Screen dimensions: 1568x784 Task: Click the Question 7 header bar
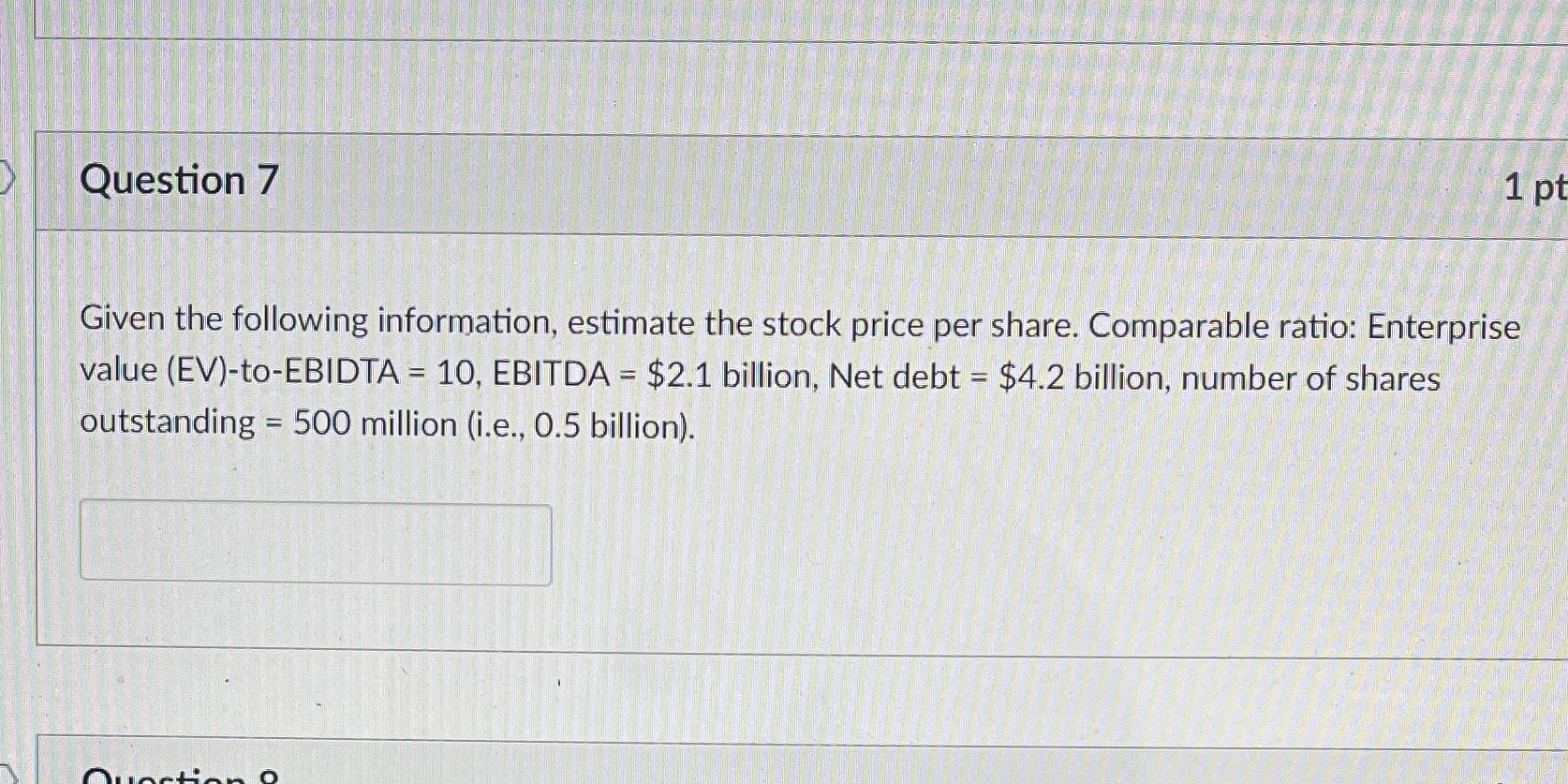point(749,181)
